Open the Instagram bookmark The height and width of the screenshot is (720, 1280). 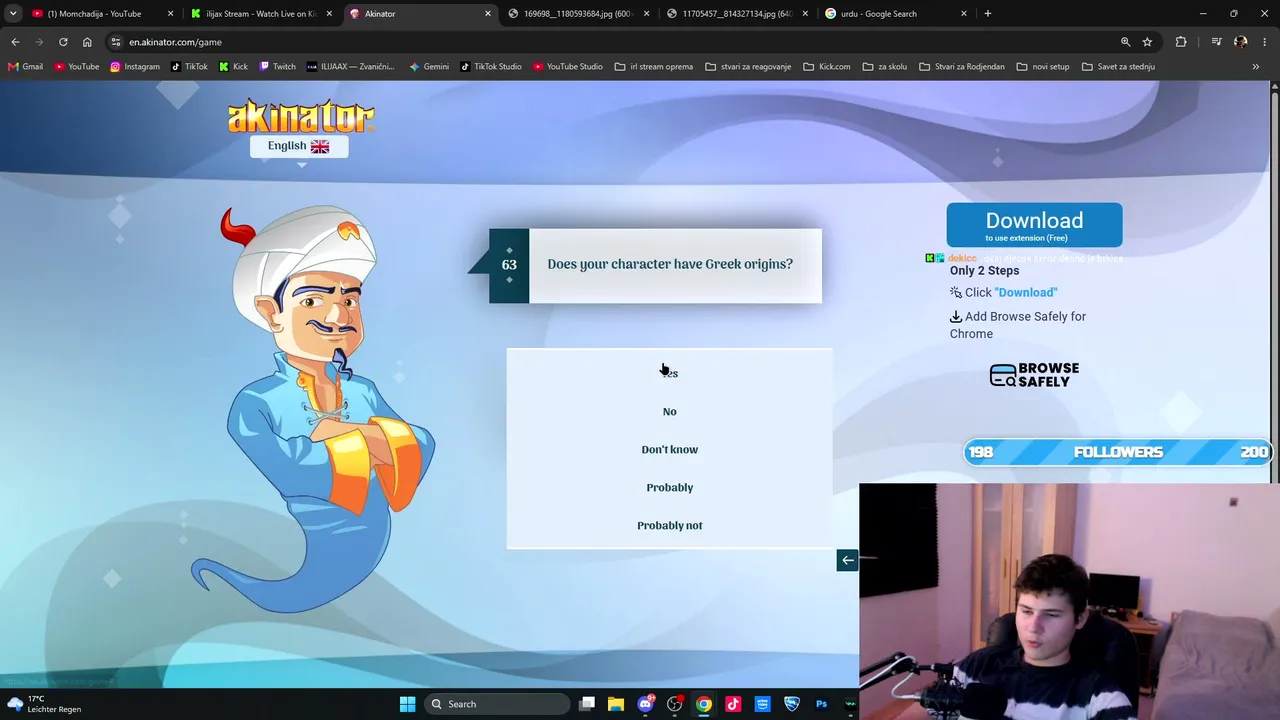point(135,67)
